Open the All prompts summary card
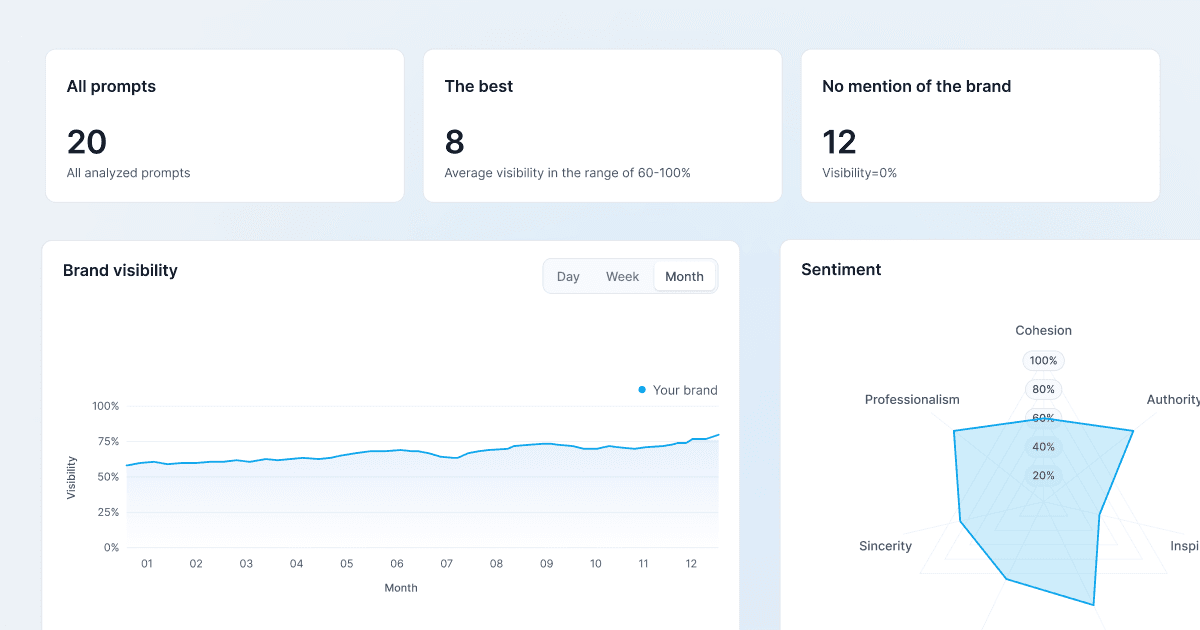This screenshot has width=1200, height=630. click(x=225, y=126)
